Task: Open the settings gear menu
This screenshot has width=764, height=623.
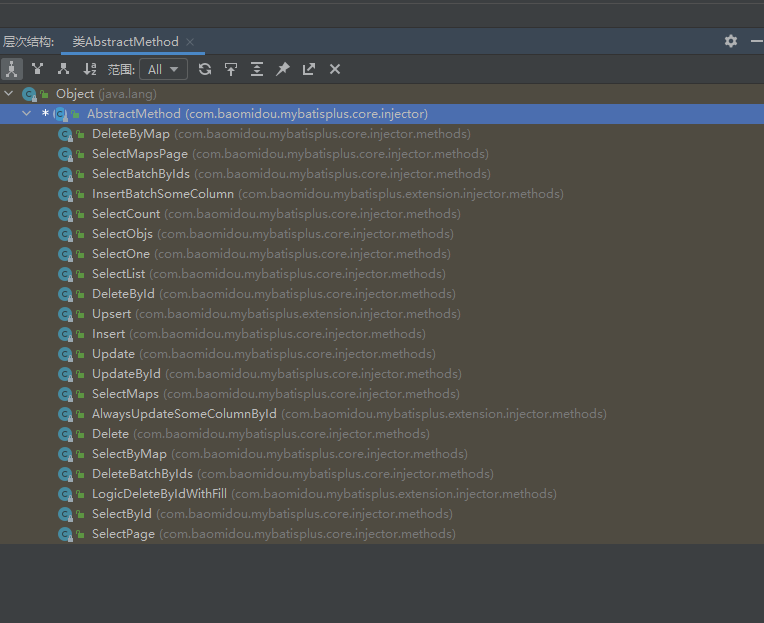Action: pos(731,41)
